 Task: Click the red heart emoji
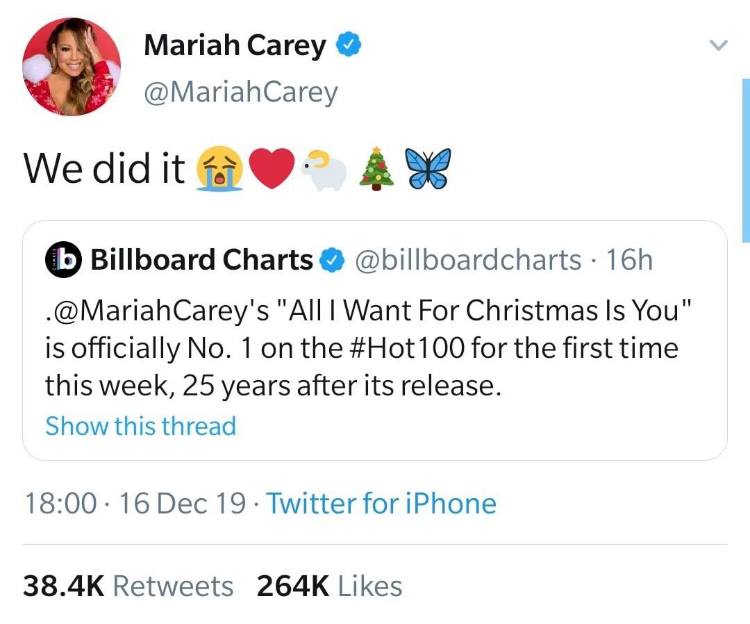(272, 168)
